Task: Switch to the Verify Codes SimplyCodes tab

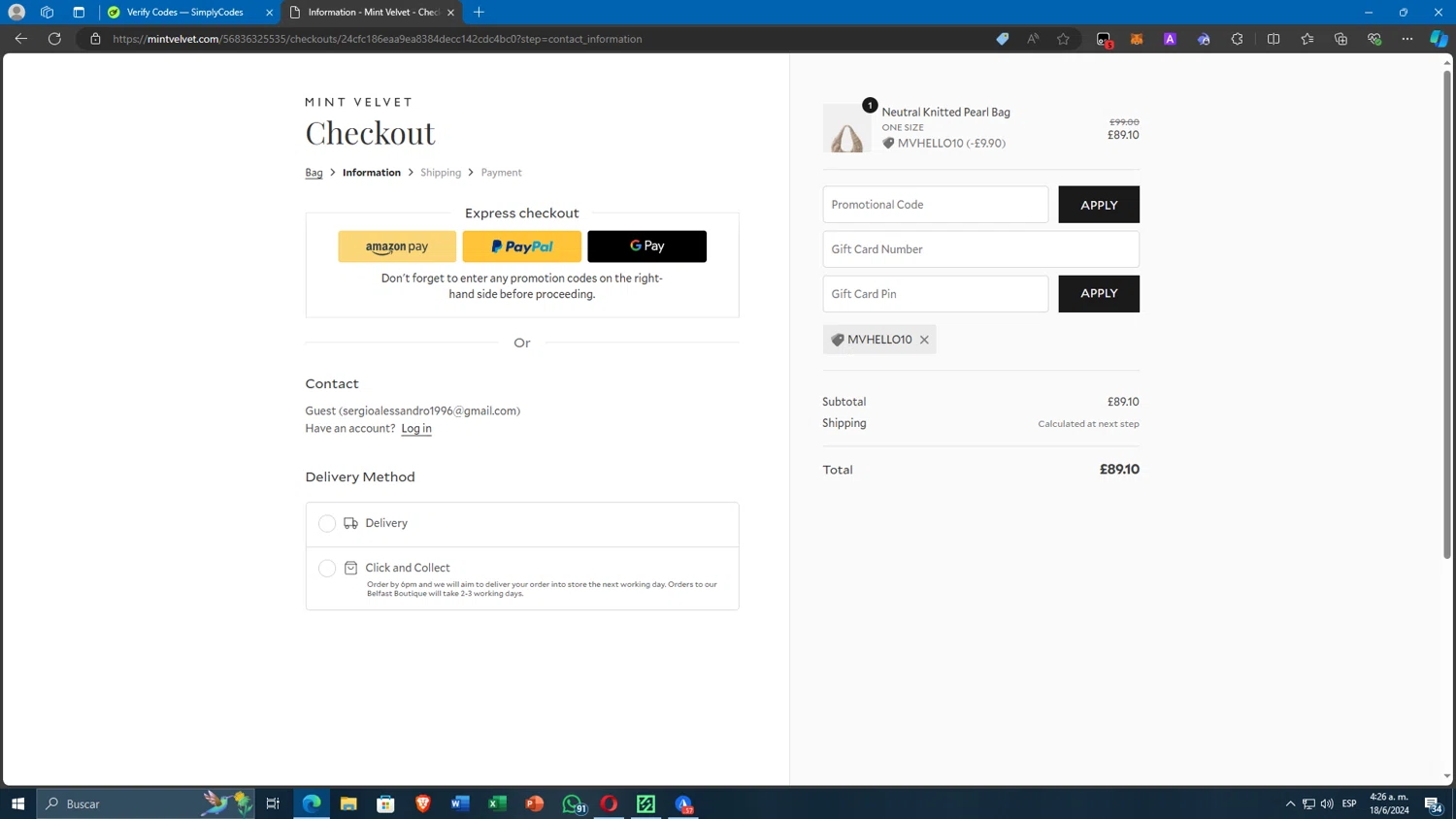Action: click(x=184, y=13)
